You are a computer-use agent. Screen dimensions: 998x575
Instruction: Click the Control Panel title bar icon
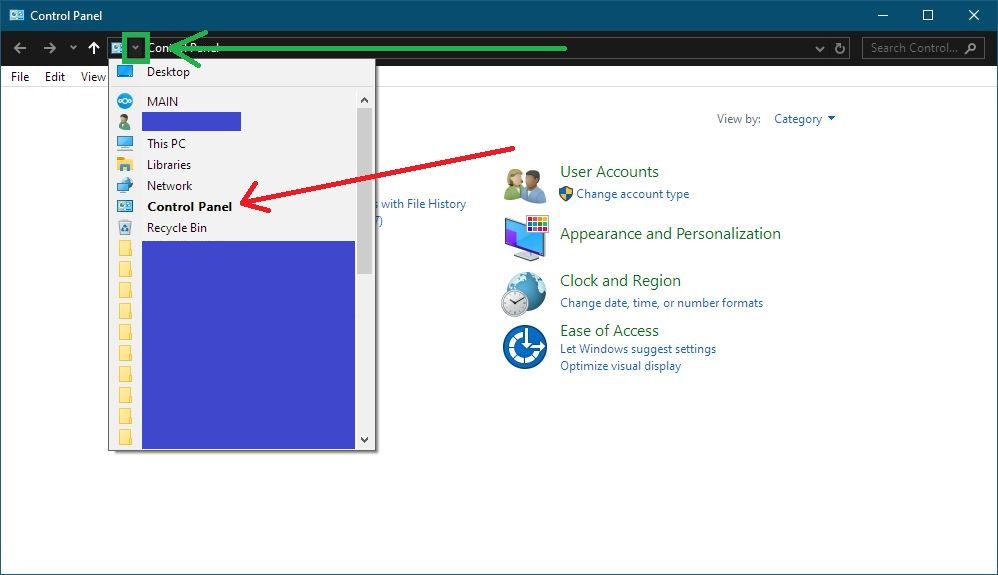pos(17,15)
